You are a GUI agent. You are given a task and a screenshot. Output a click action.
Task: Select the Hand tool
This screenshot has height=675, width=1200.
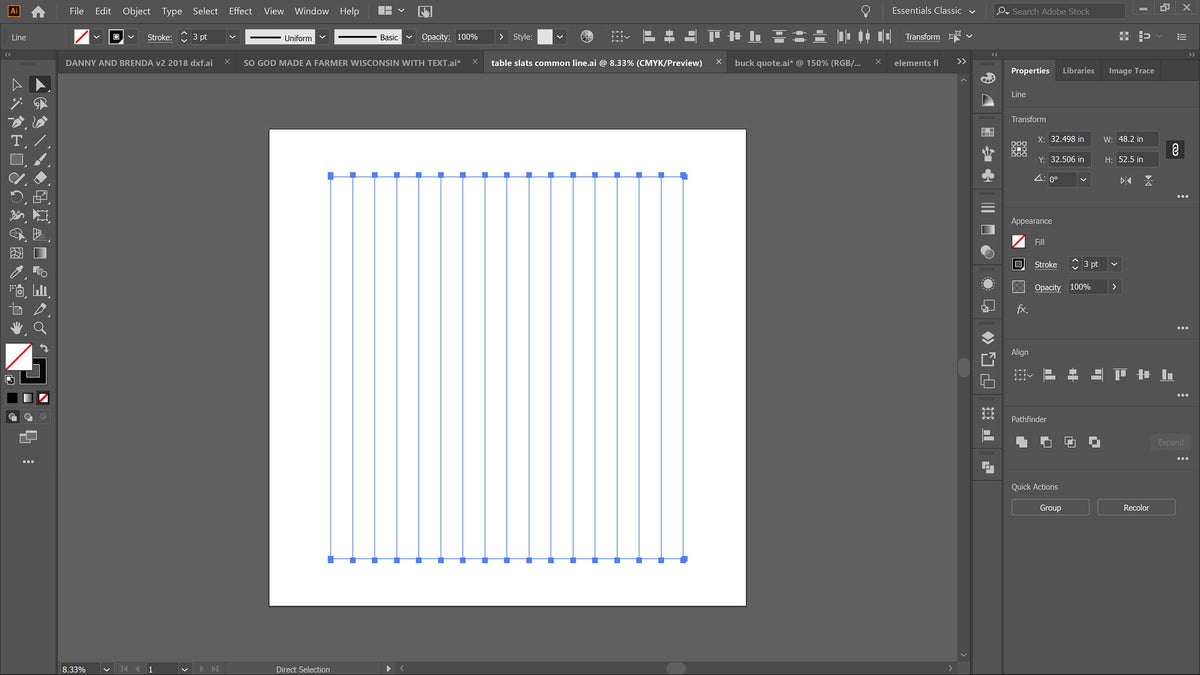17,328
